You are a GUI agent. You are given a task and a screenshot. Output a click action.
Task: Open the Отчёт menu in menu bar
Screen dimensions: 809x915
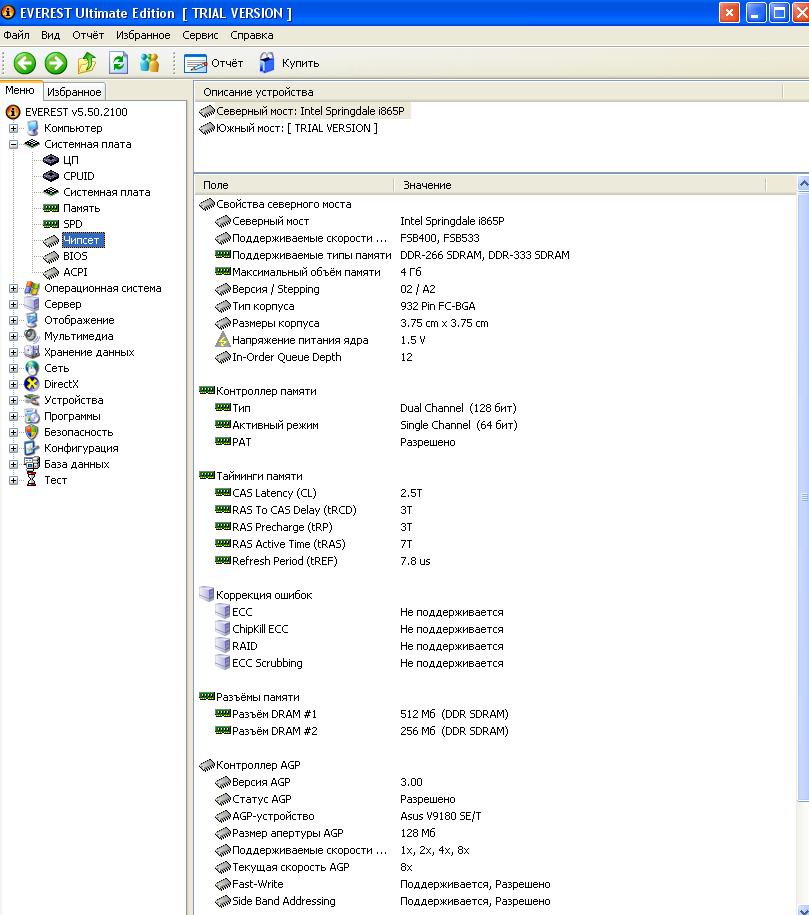pos(88,35)
